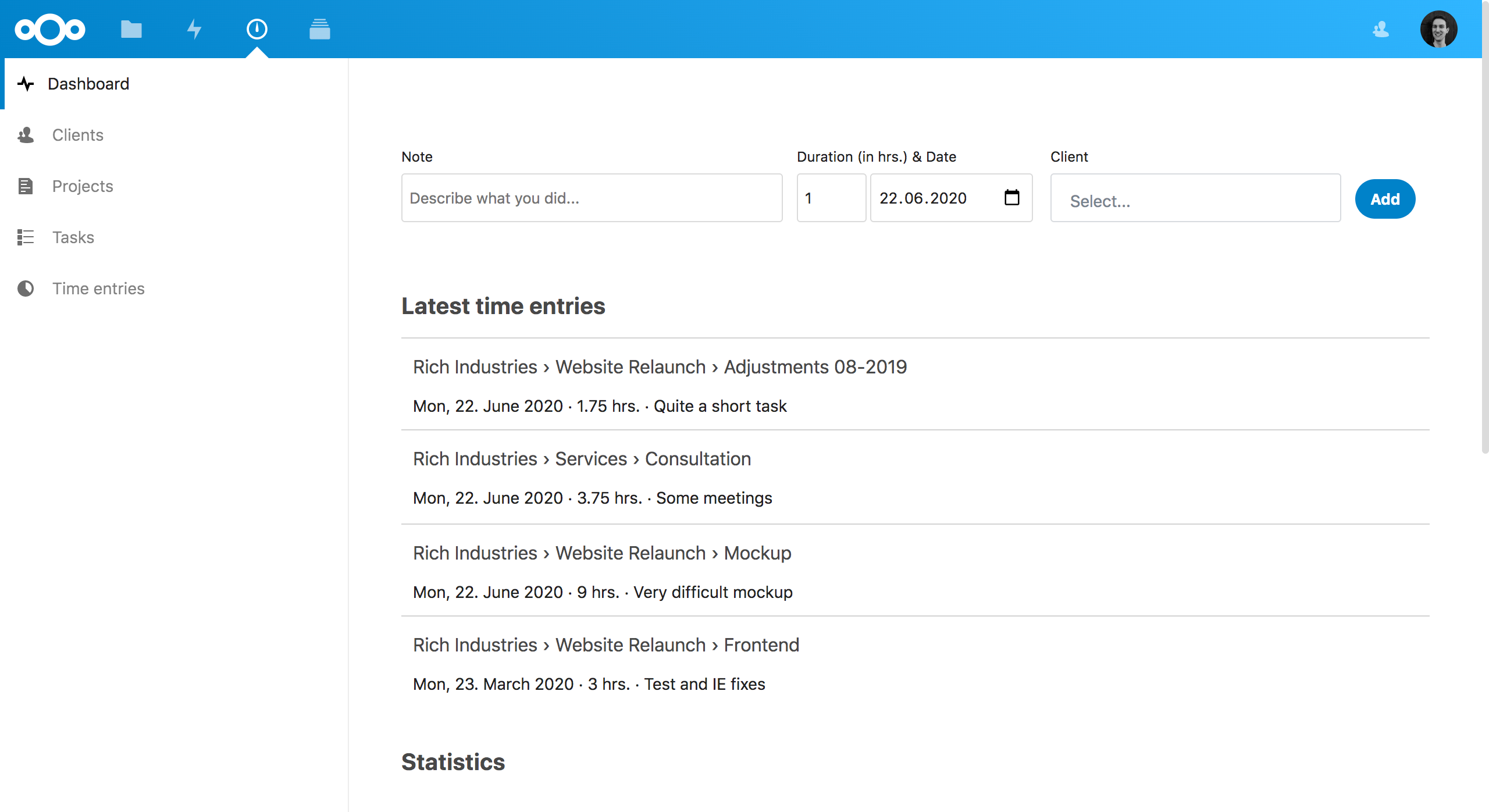Open the Services Consultation time entry
Image resolution: width=1489 pixels, height=812 pixels.
[582, 460]
